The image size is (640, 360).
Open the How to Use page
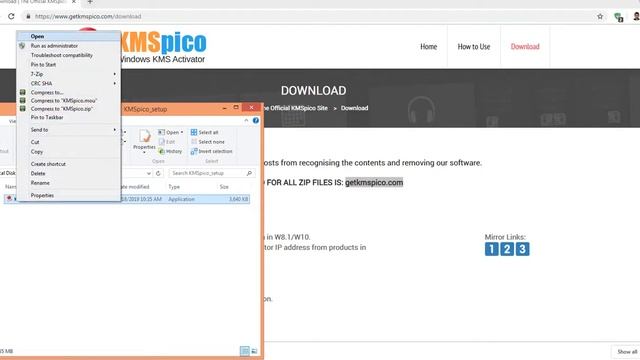474,47
